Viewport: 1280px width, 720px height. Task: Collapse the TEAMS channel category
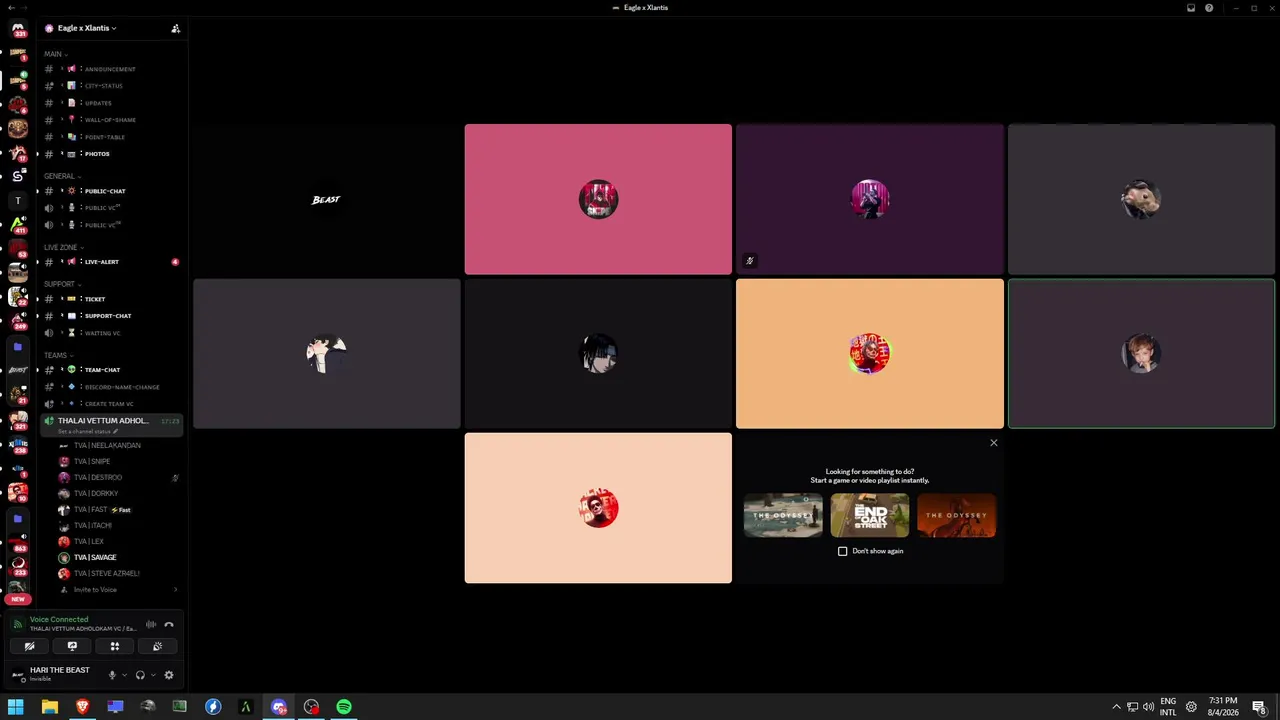(58, 355)
